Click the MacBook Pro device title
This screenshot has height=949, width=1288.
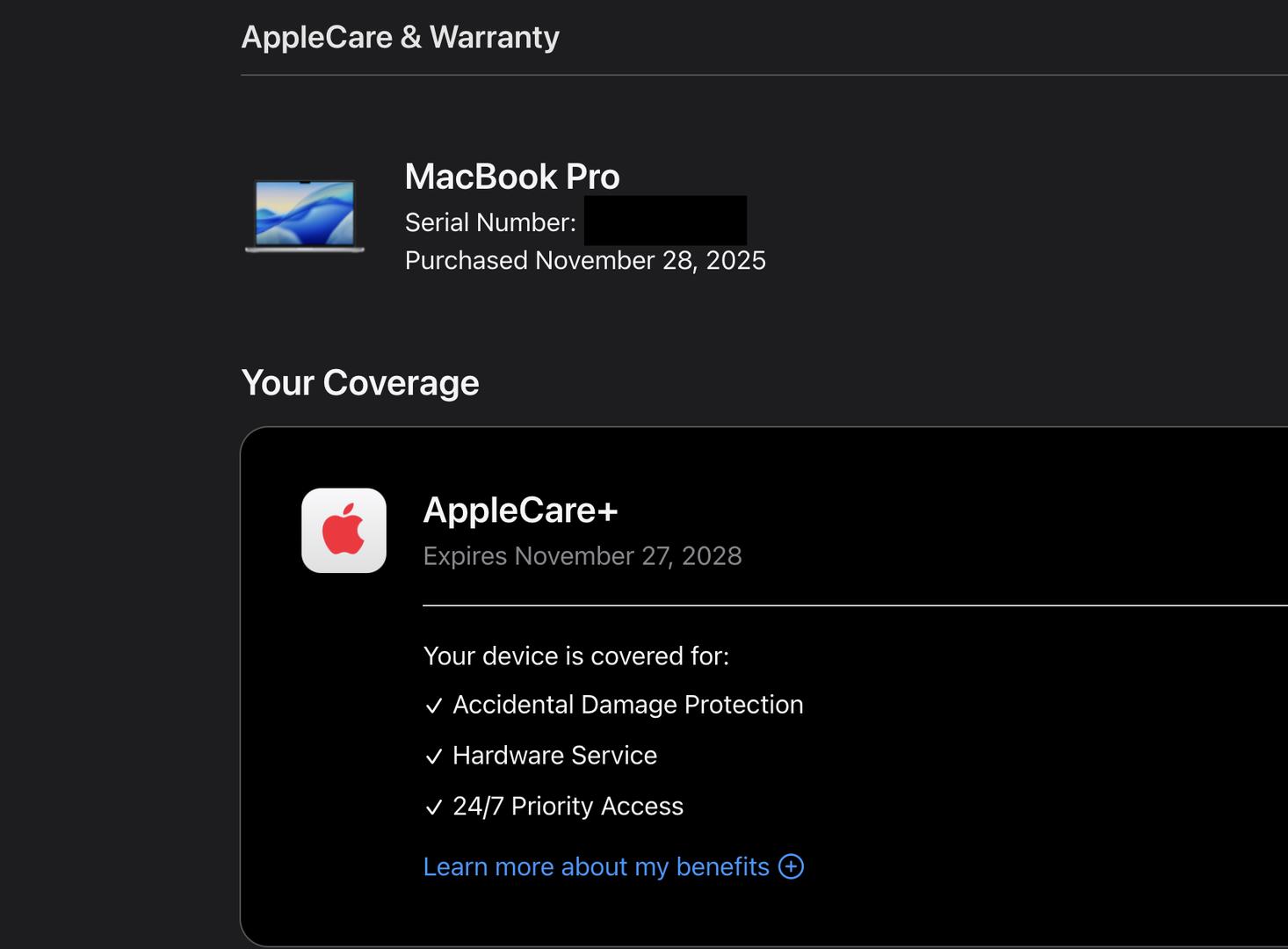pyautogui.click(x=512, y=177)
